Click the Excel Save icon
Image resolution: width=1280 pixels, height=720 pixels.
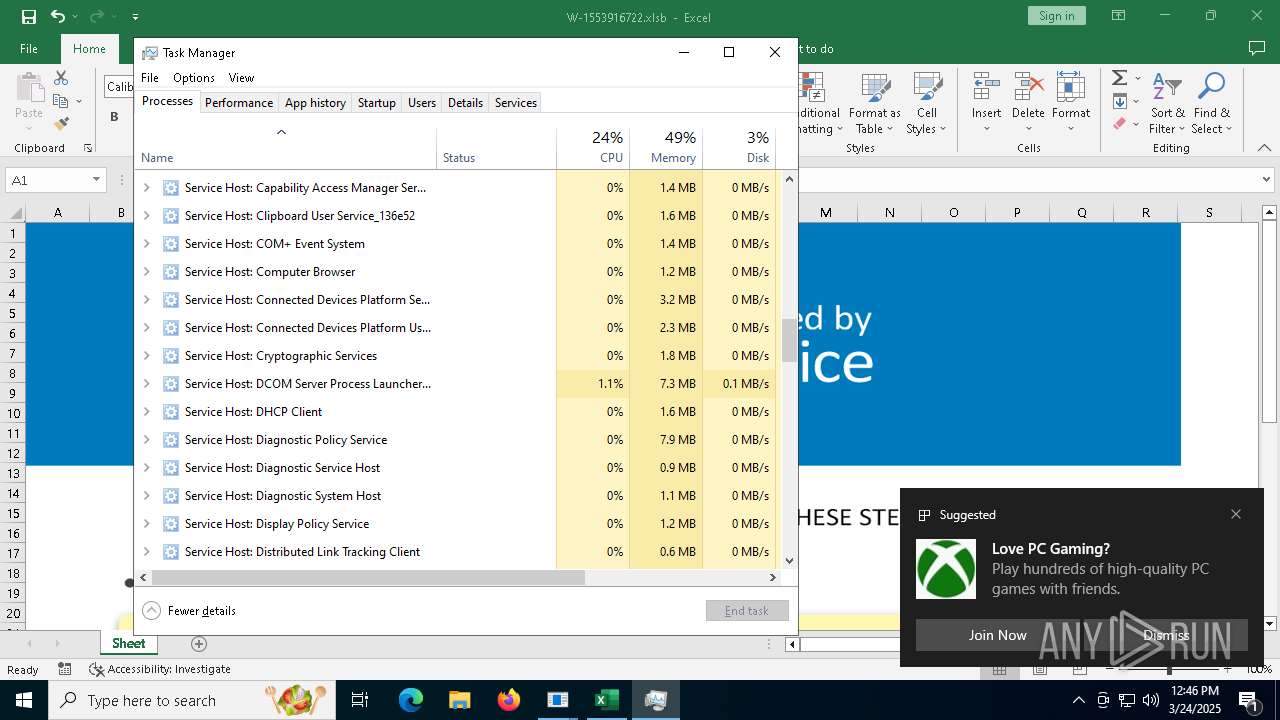click(x=29, y=16)
